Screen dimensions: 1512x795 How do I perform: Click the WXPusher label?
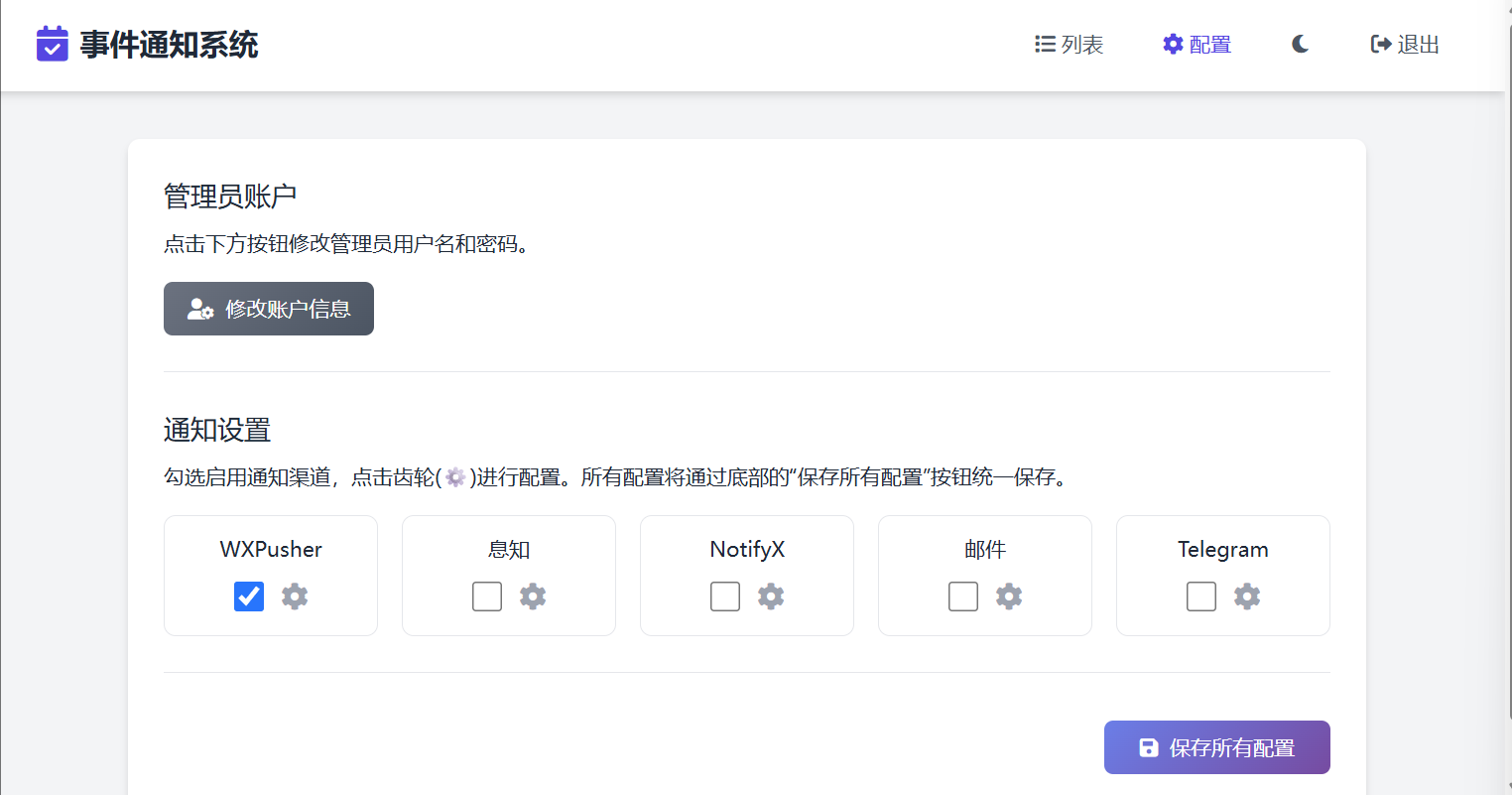pyautogui.click(x=271, y=549)
